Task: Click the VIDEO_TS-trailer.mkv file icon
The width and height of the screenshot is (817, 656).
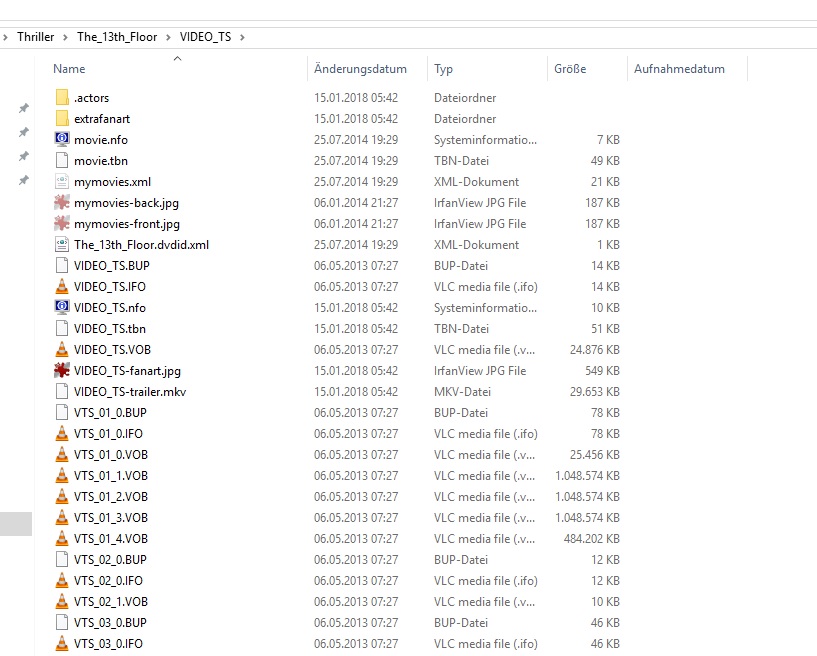Action: pos(61,391)
